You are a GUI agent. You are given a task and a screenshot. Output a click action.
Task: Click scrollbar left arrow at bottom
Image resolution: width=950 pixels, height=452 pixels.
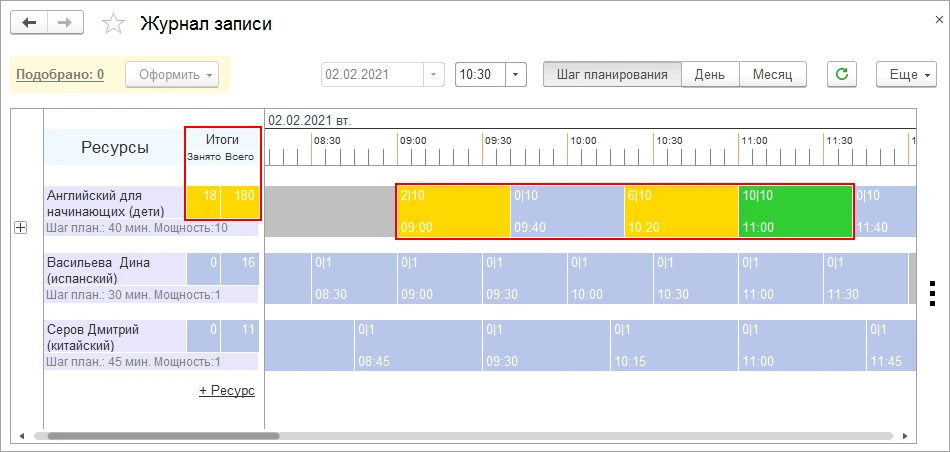tap(21, 436)
